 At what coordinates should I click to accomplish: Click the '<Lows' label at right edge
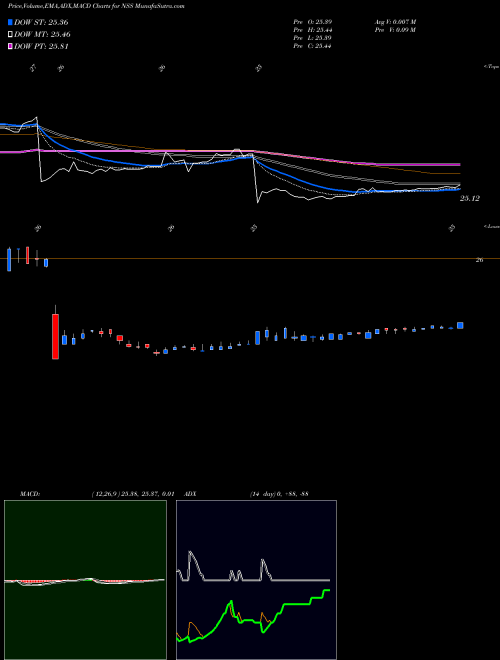tap(492, 226)
